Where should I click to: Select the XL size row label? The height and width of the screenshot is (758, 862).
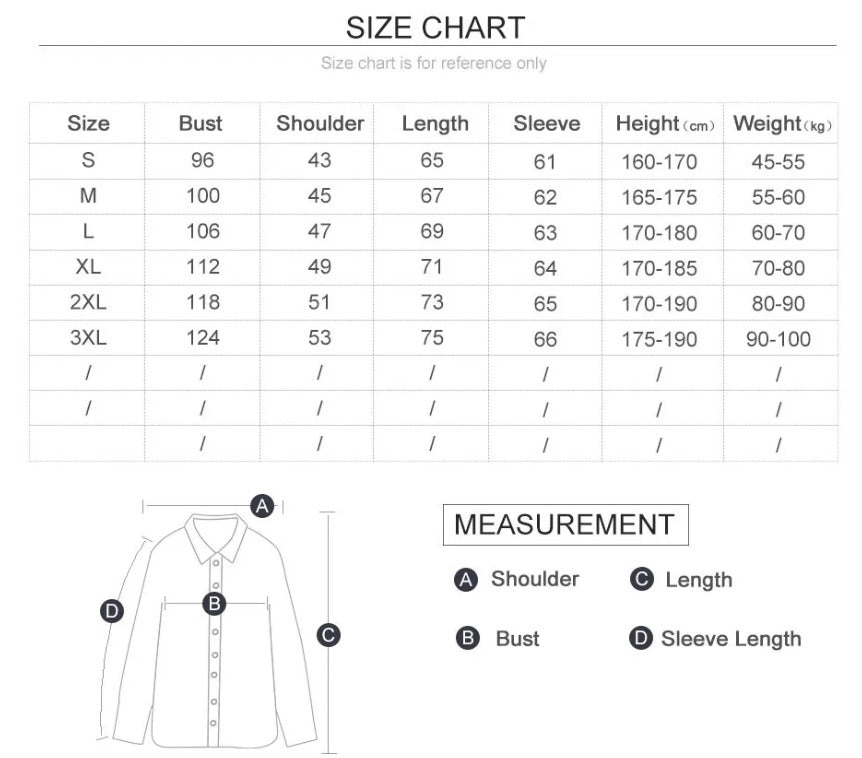click(88, 268)
